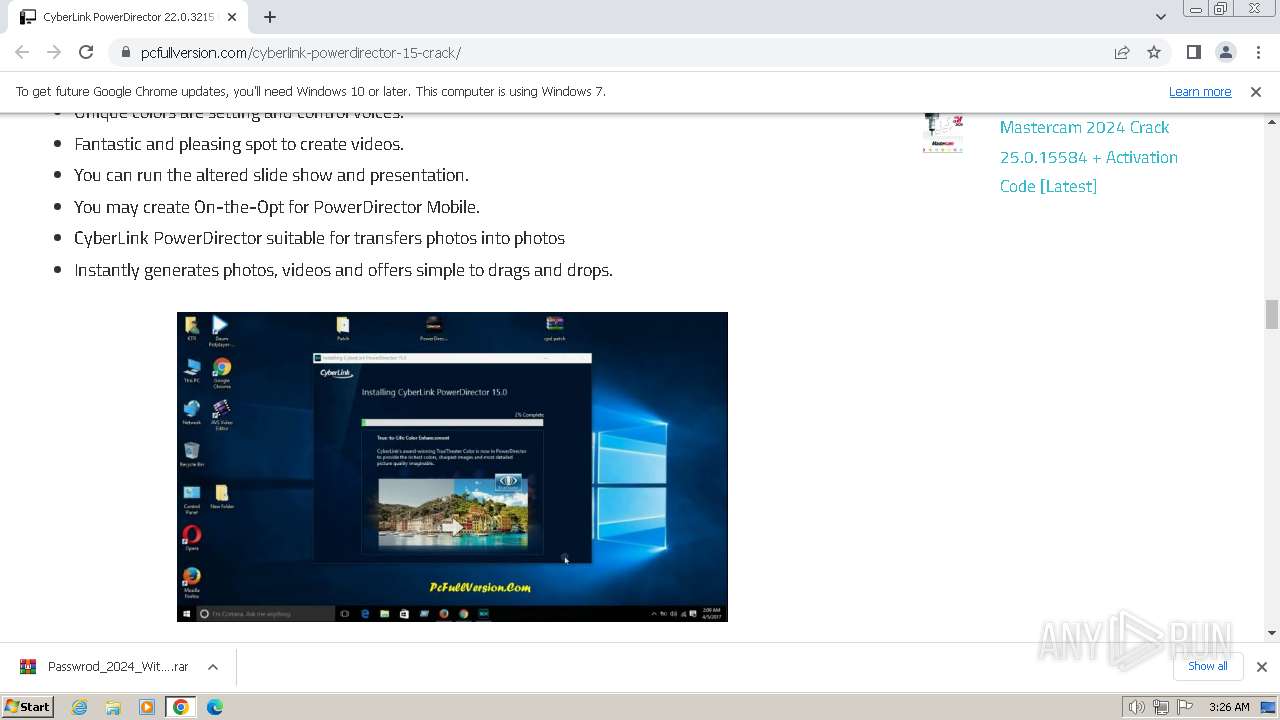Click the Mastercam post thumbnail
This screenshot has height=720, width=1280.
[x=943, y=133]
